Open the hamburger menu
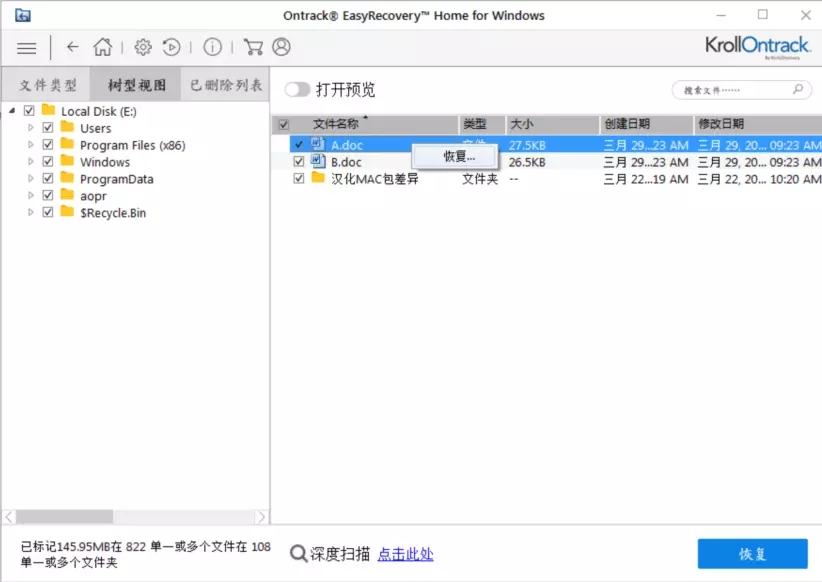 pyautogui.click(x=27, y=48)
